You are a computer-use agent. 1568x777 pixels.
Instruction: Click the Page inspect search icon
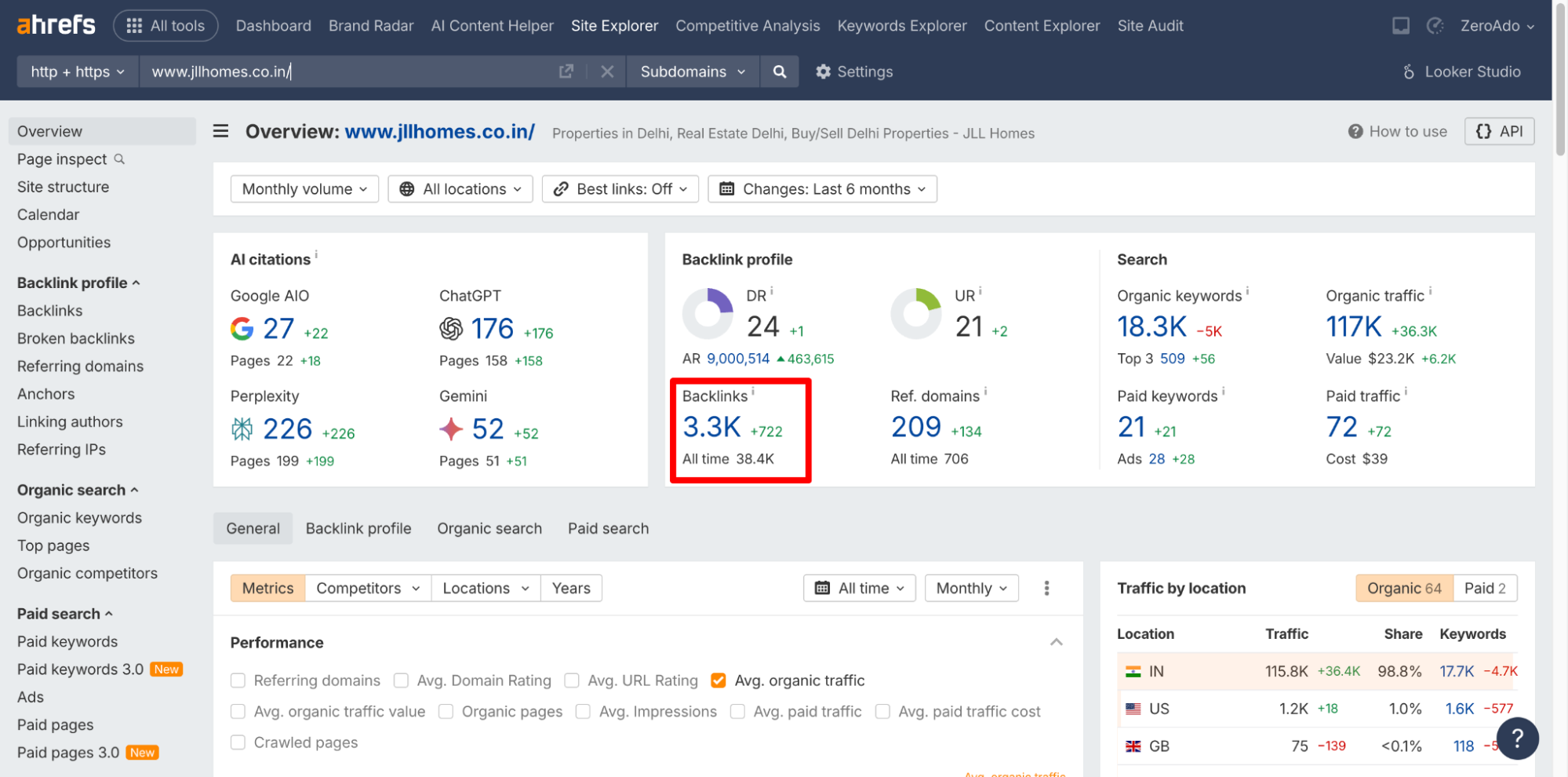click(119, 159)
